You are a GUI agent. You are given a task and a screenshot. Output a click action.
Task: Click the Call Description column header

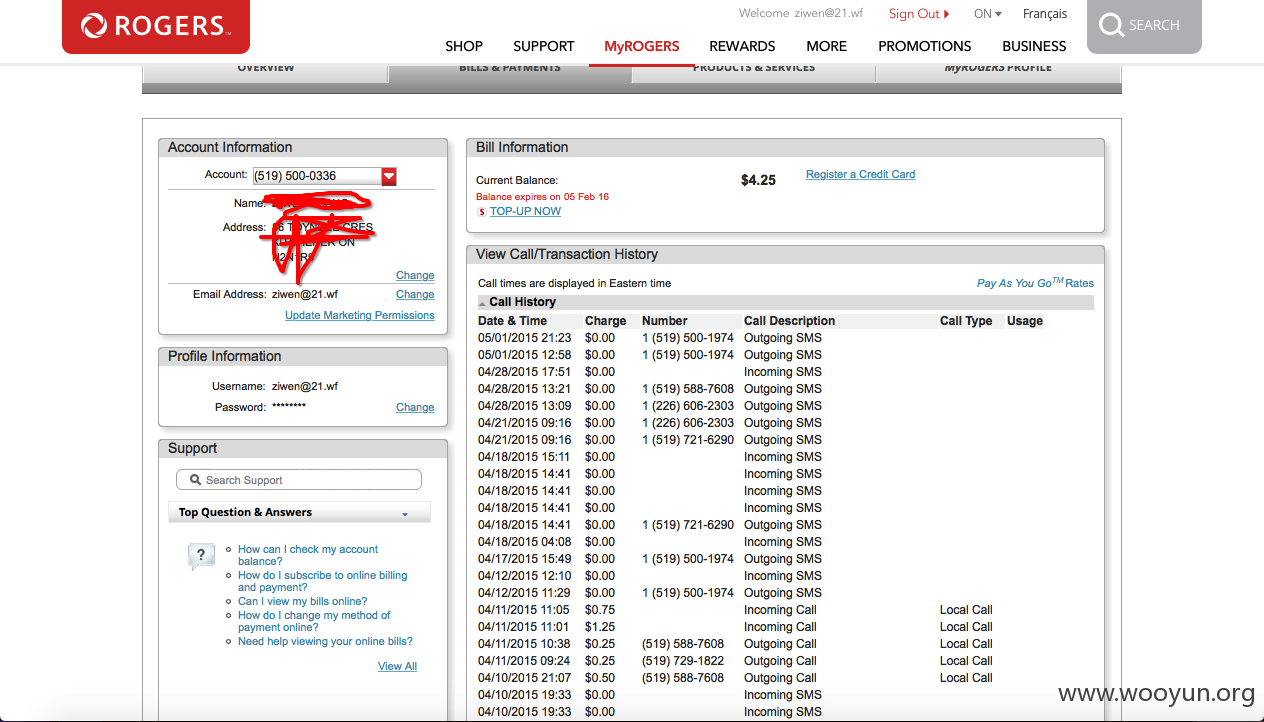pyautogui.click(x=789, y=321)
